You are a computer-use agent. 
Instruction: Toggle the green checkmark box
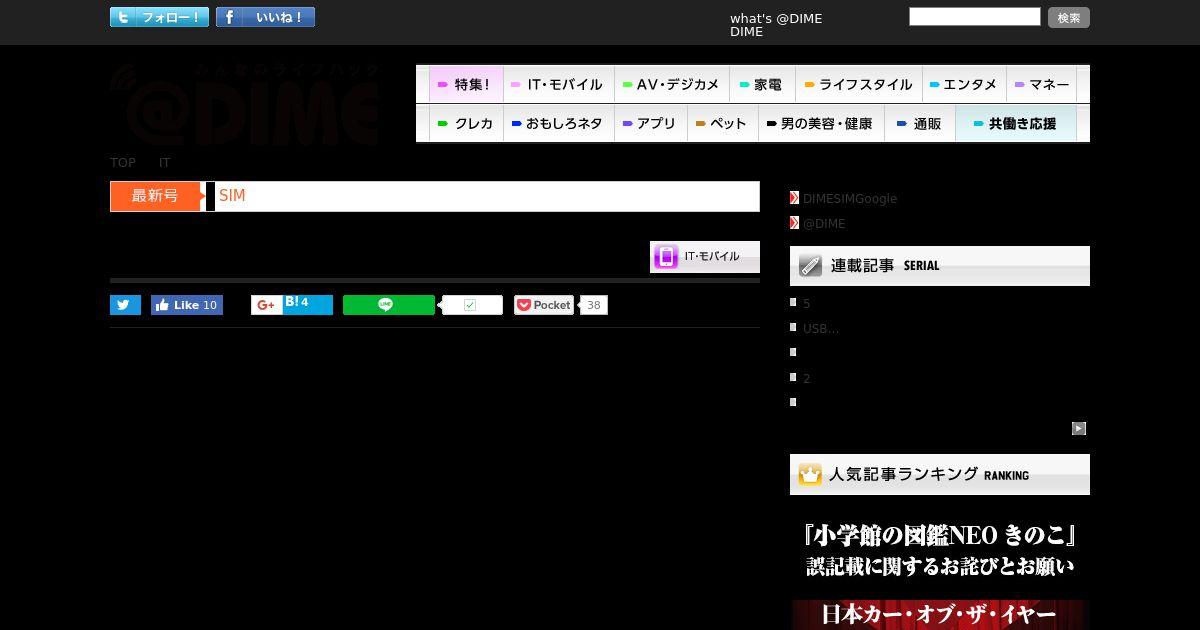(x=470, y=305)
